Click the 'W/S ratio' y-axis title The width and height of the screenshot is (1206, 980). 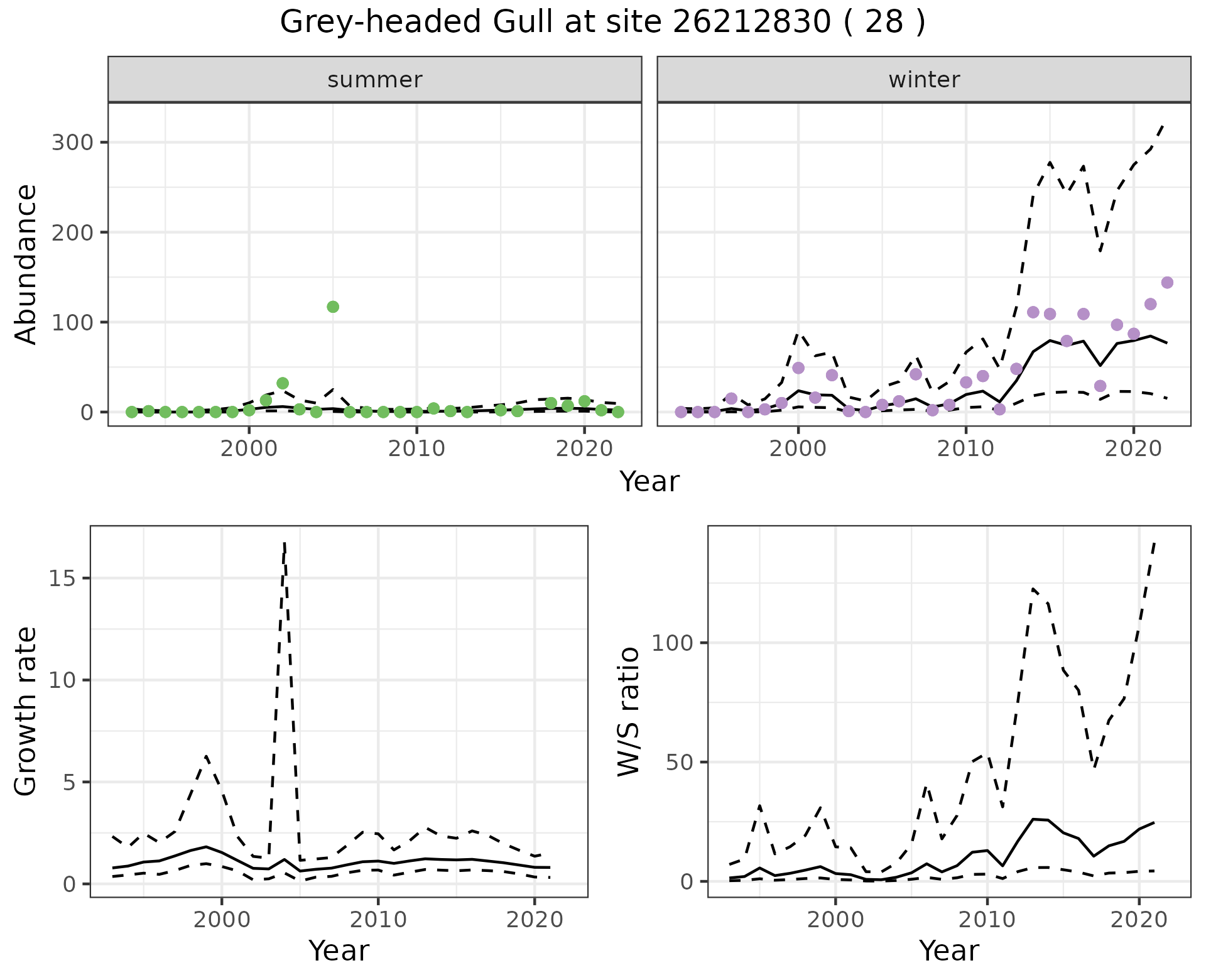(628, 711)
